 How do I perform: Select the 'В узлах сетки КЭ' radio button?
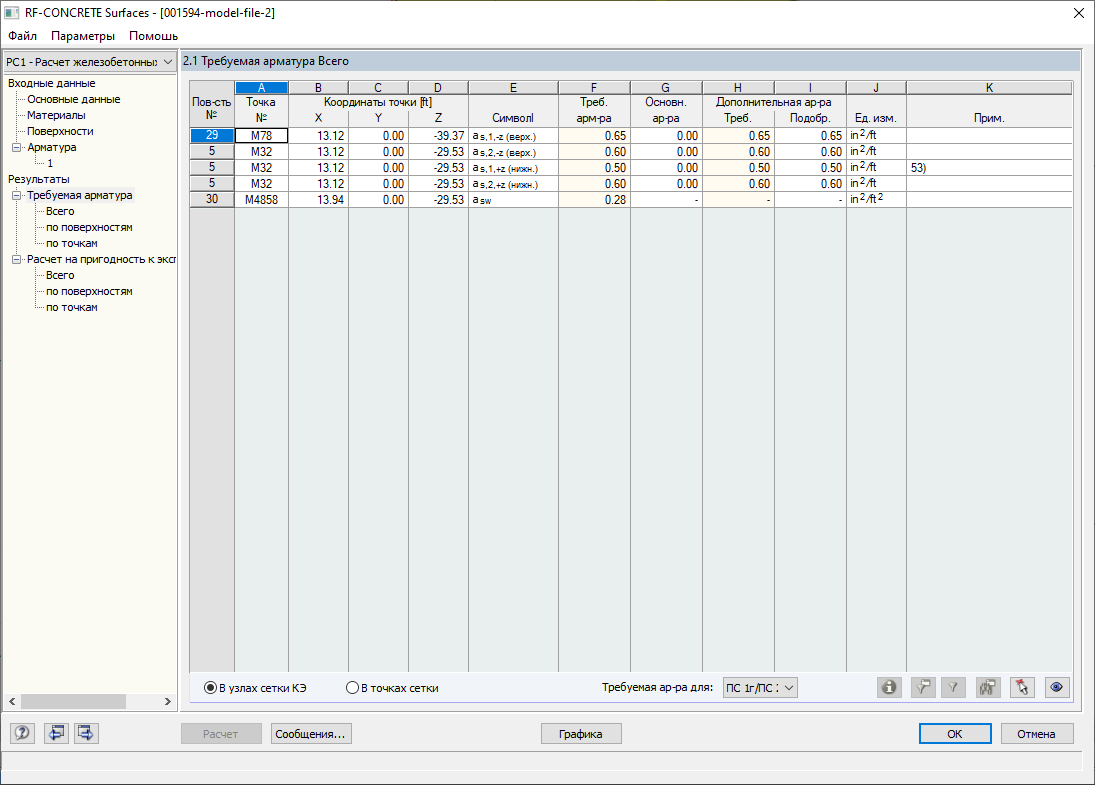click(x=210, y=688)
